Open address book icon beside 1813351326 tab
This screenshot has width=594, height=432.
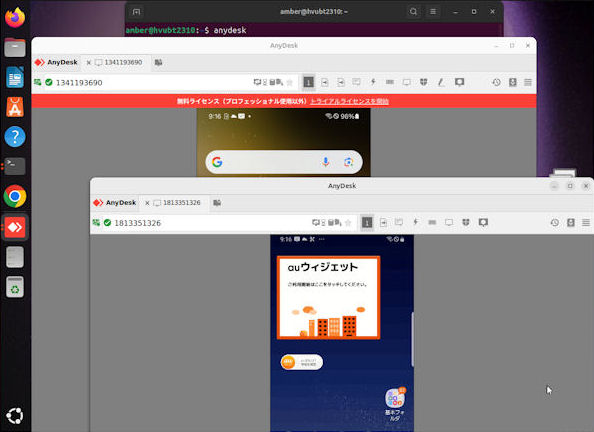(217, 203)
